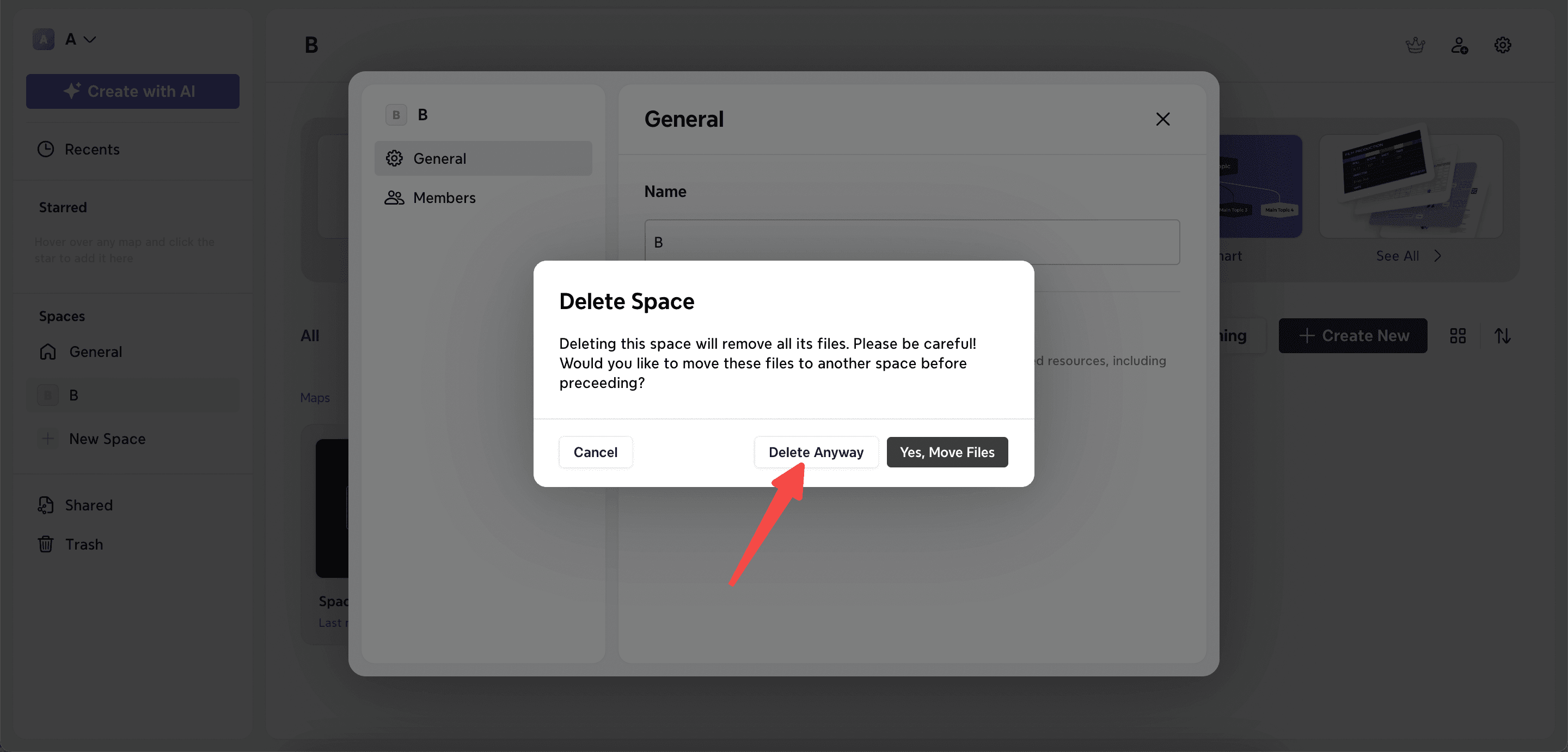Switch to the Members settings tab
The image size is (1568, 752).
(x=483, y=198)
